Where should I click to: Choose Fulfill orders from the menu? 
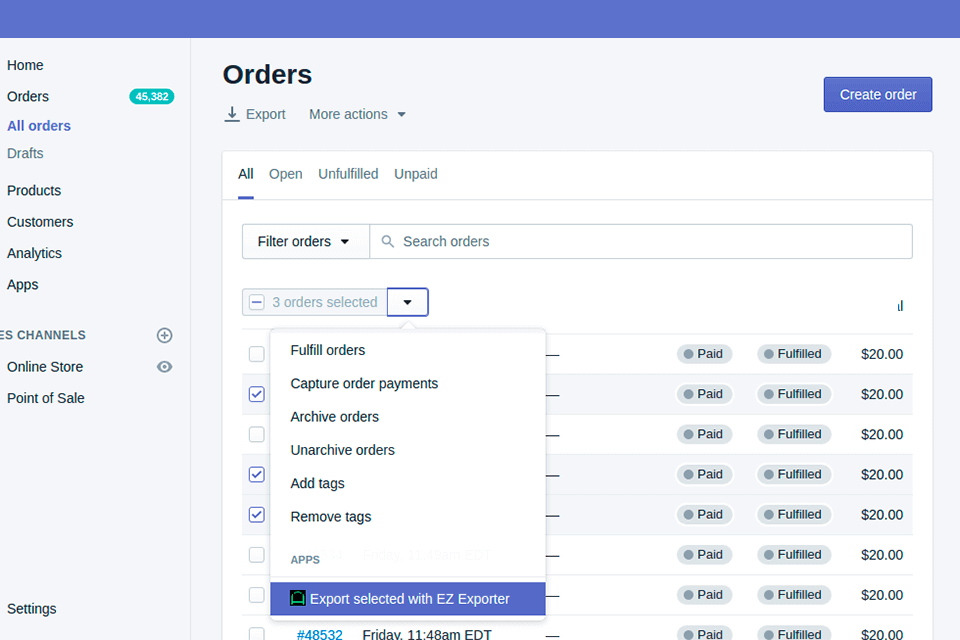click(328, 350)
